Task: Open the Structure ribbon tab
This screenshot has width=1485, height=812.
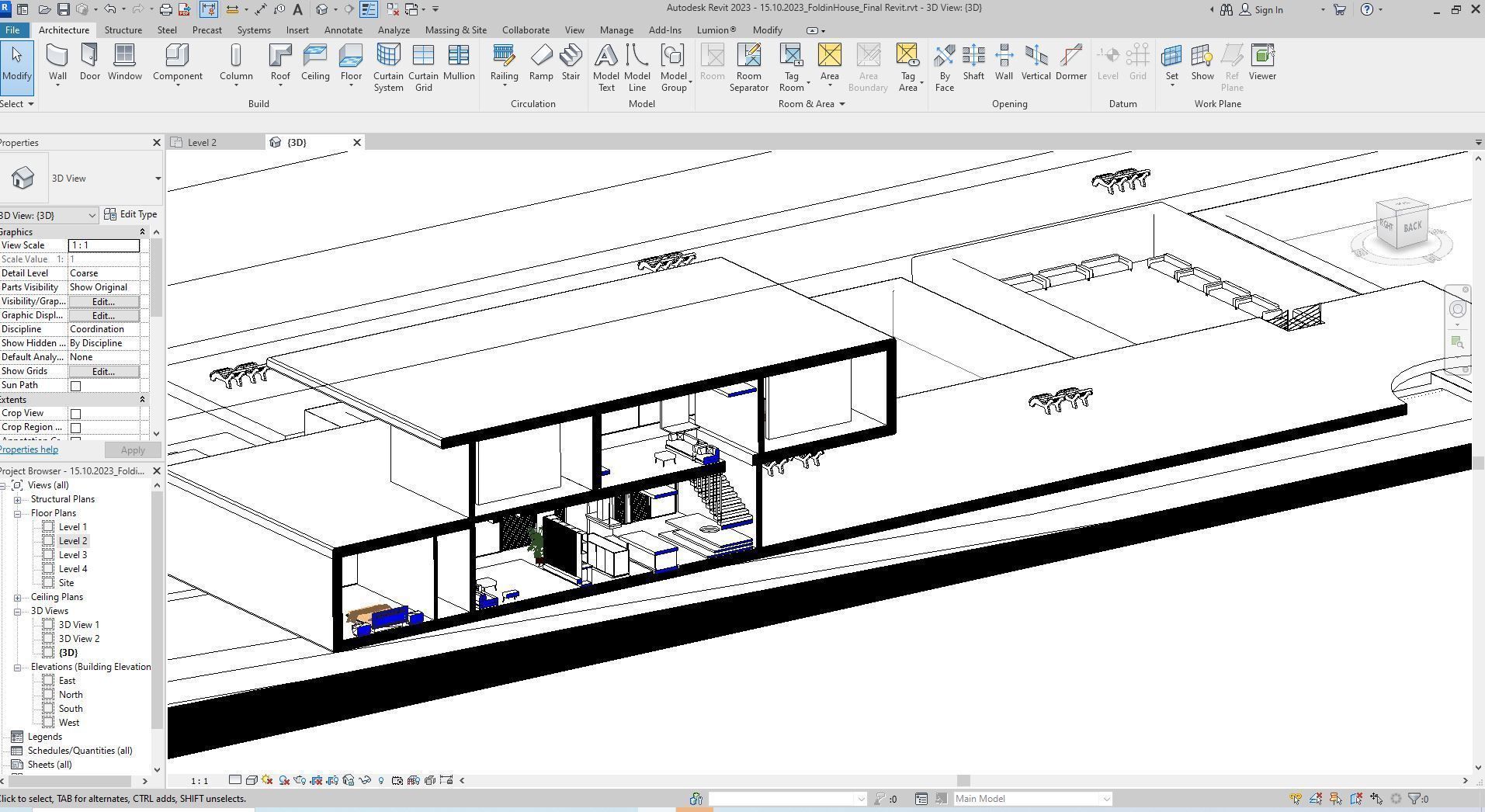Action: click(x=123, y=30)
